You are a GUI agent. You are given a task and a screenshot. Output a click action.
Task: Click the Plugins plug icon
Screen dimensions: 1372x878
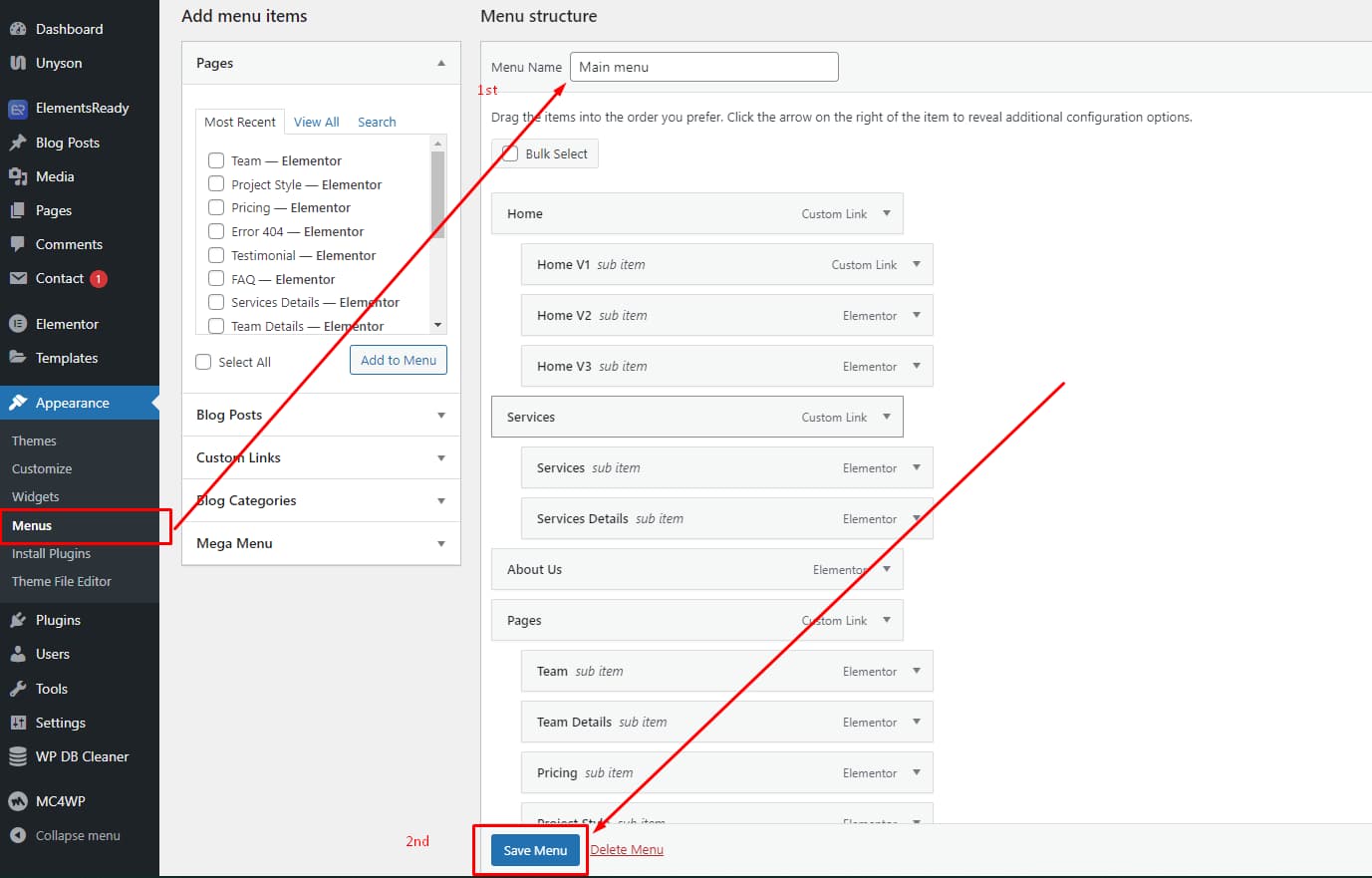coord(18,620)
